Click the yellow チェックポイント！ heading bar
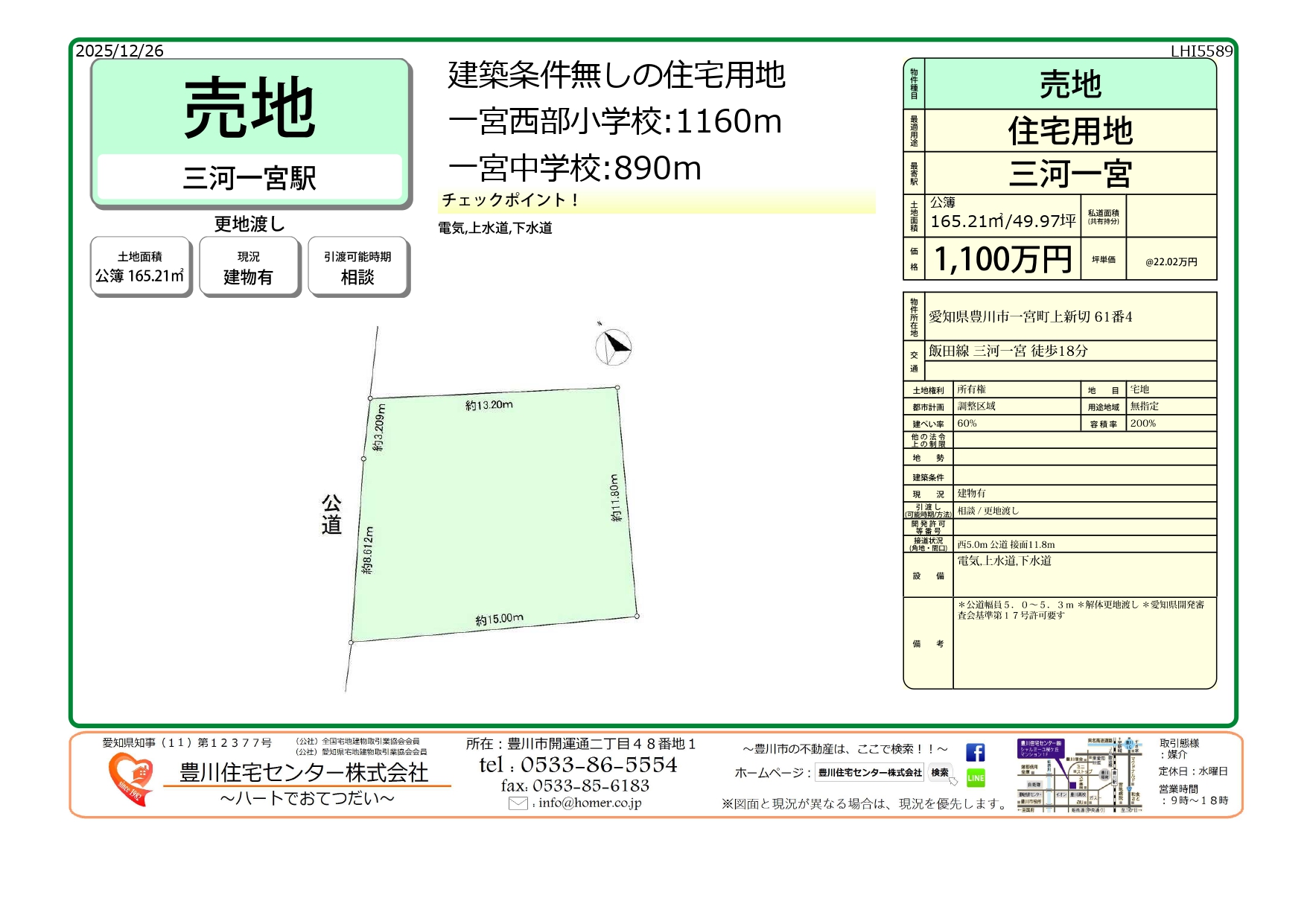 click(656, 200)
